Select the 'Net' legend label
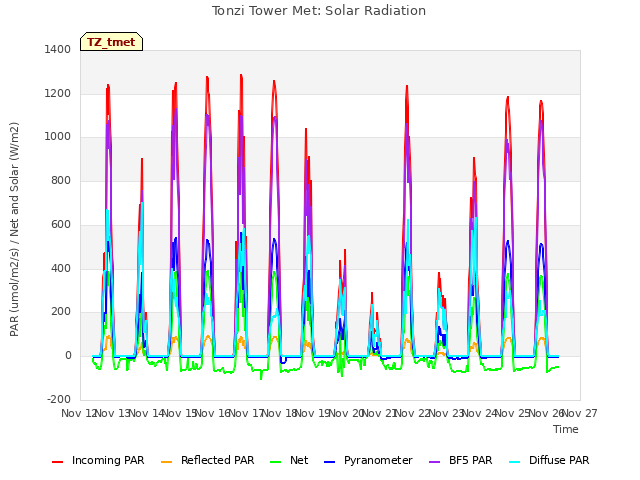This screenshot has width=640, height=480. (x=299, y=460)
